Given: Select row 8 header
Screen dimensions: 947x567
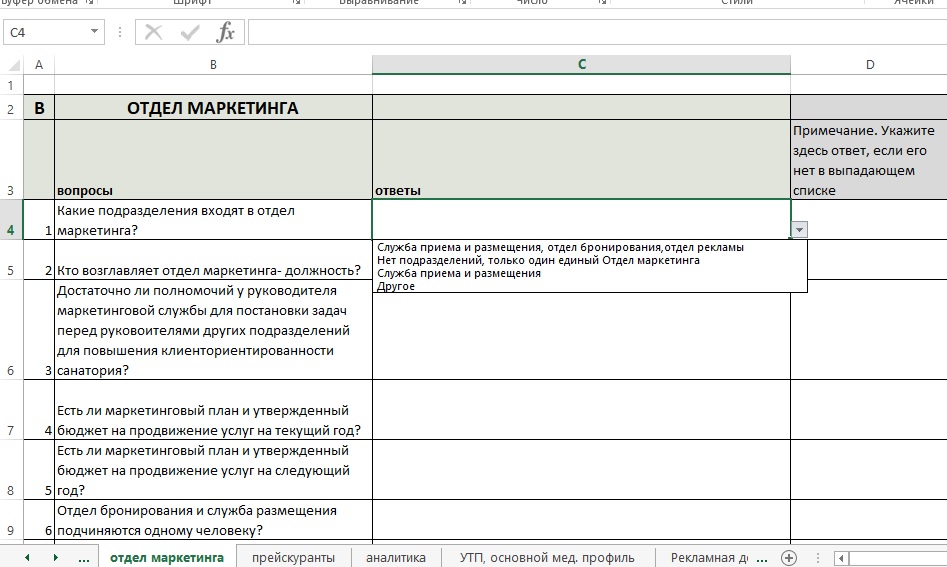Looking at the screenshot, I should coord(11,470).
